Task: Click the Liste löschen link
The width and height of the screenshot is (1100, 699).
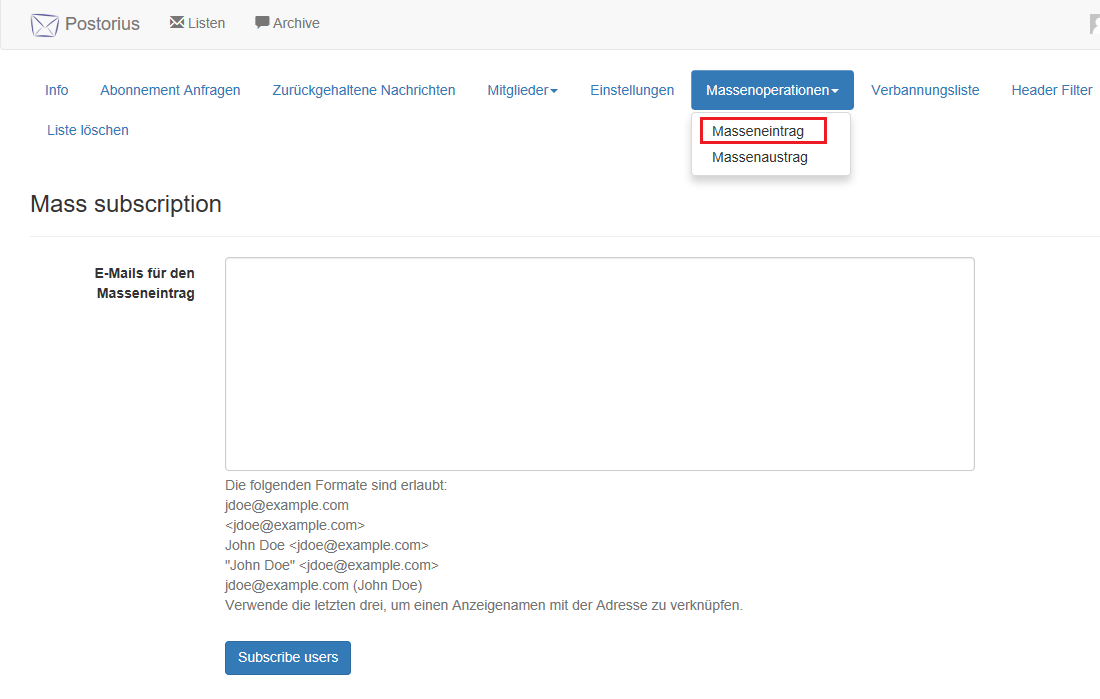Action: (x=88, y=130)
